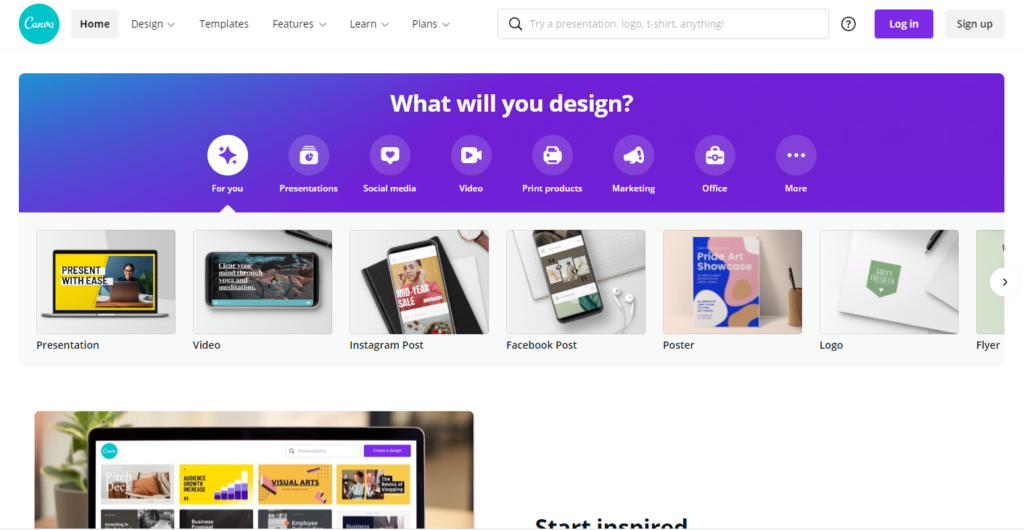The image size is (1024, 530).
Task: Click the Canva logo
Action: coord(39,24)
